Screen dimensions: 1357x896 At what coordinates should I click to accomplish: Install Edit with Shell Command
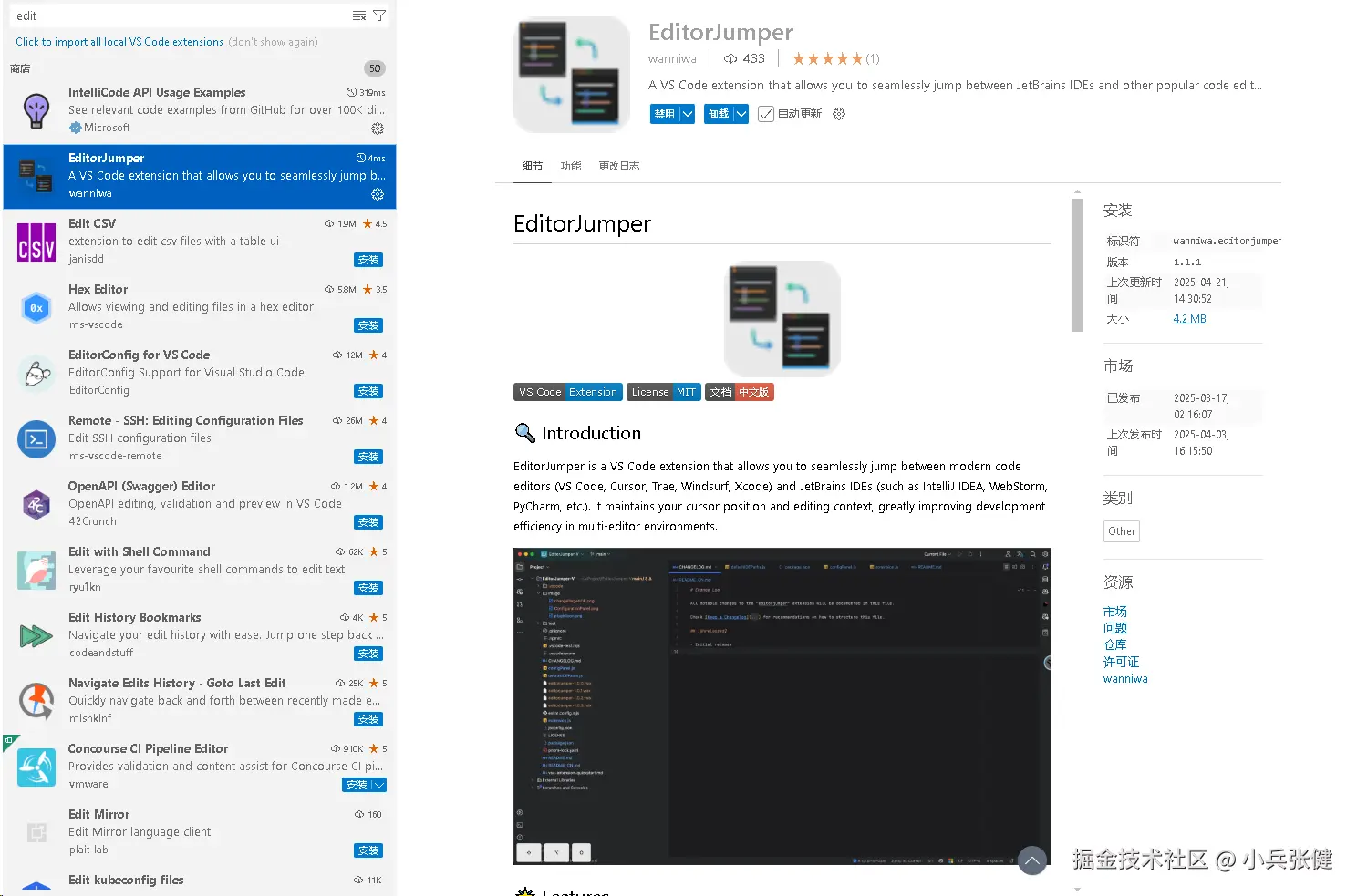point(368,588)
